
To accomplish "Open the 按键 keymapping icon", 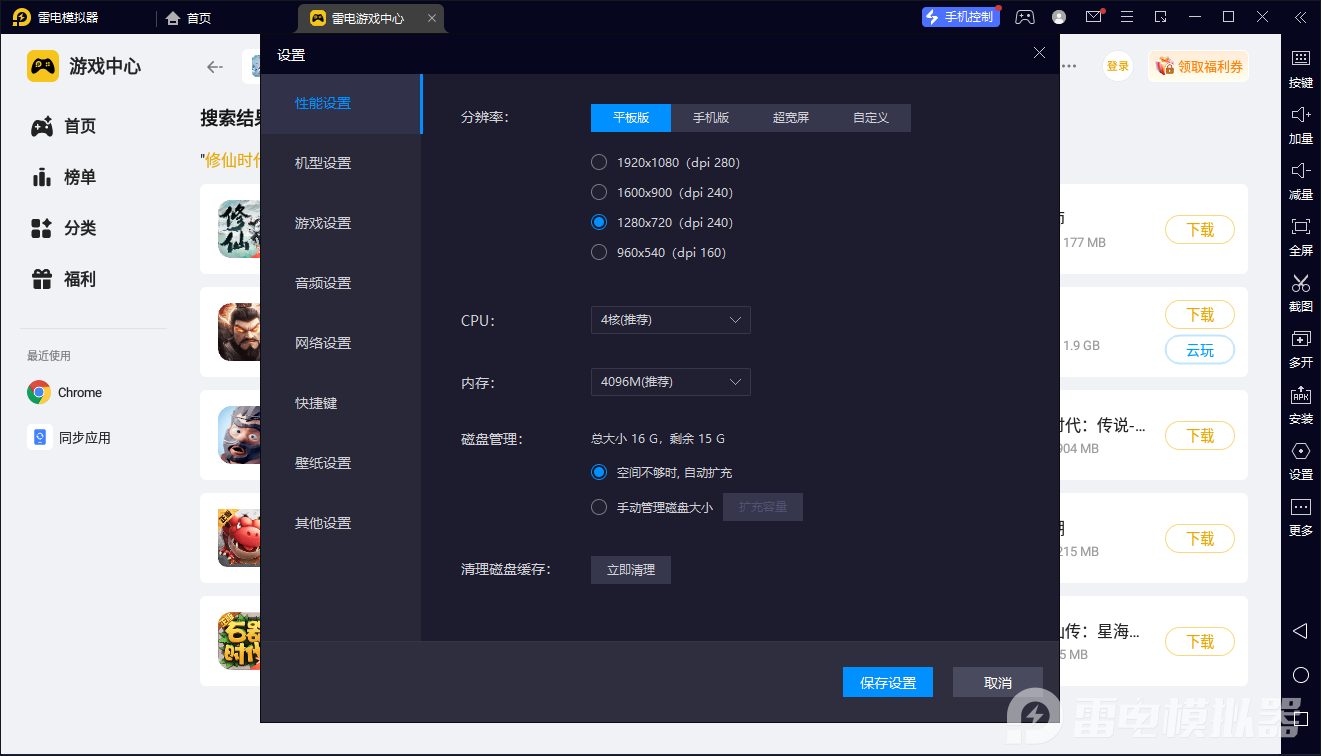I will point(1300,70).
